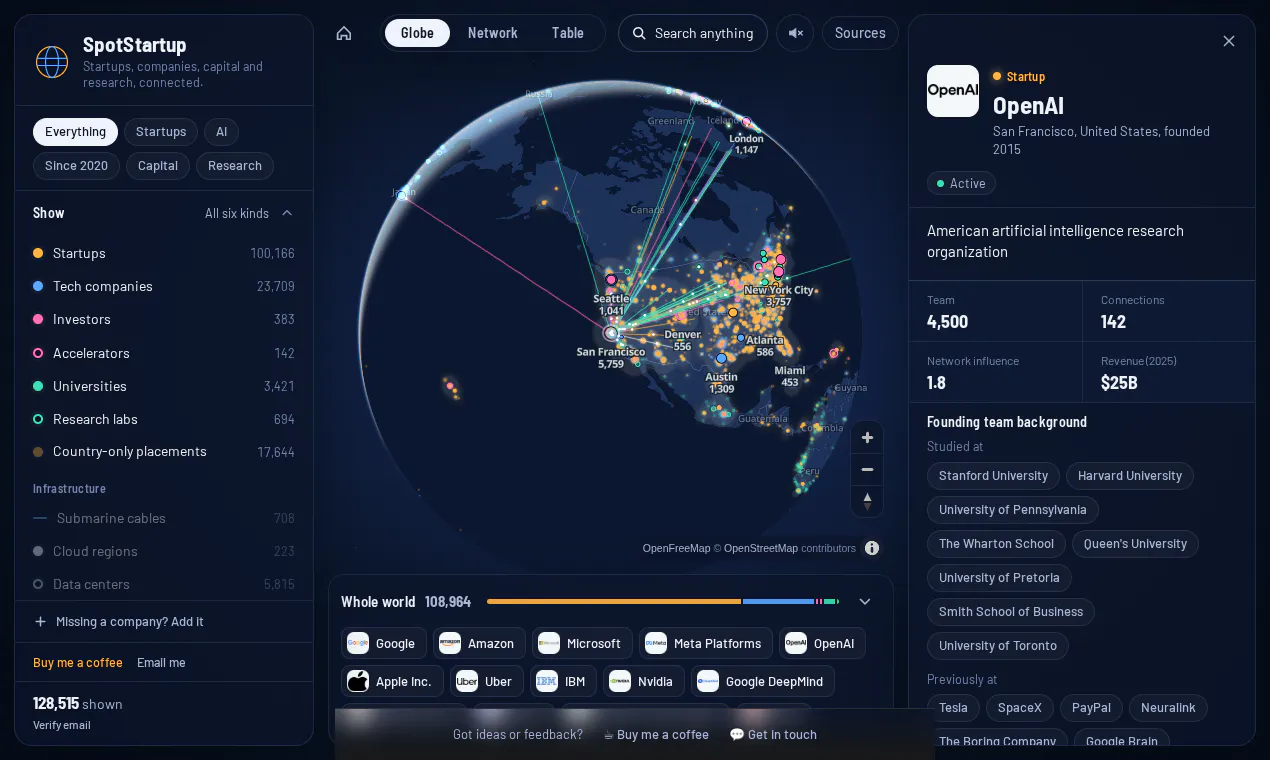Select the Nvidia company chip
Viewport: 1270px width, 760px height.
coord(644,682)
